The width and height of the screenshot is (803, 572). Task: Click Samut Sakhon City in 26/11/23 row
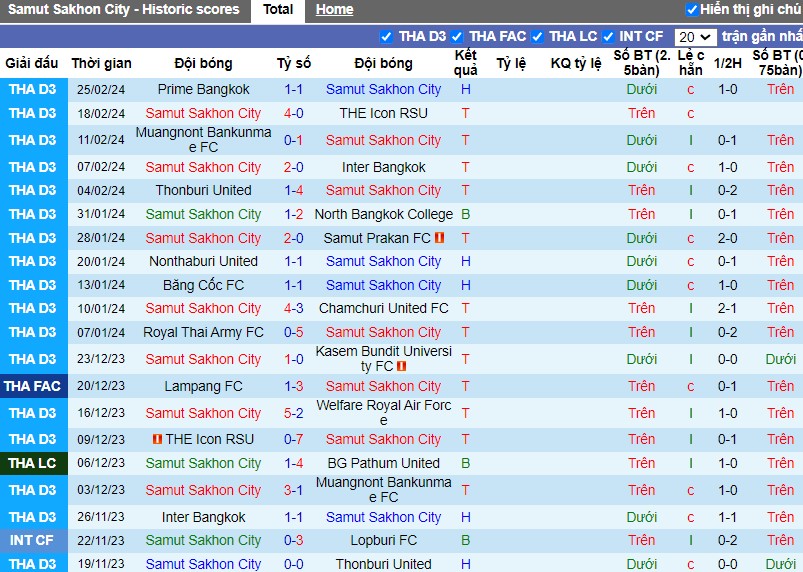pos(384,517)
